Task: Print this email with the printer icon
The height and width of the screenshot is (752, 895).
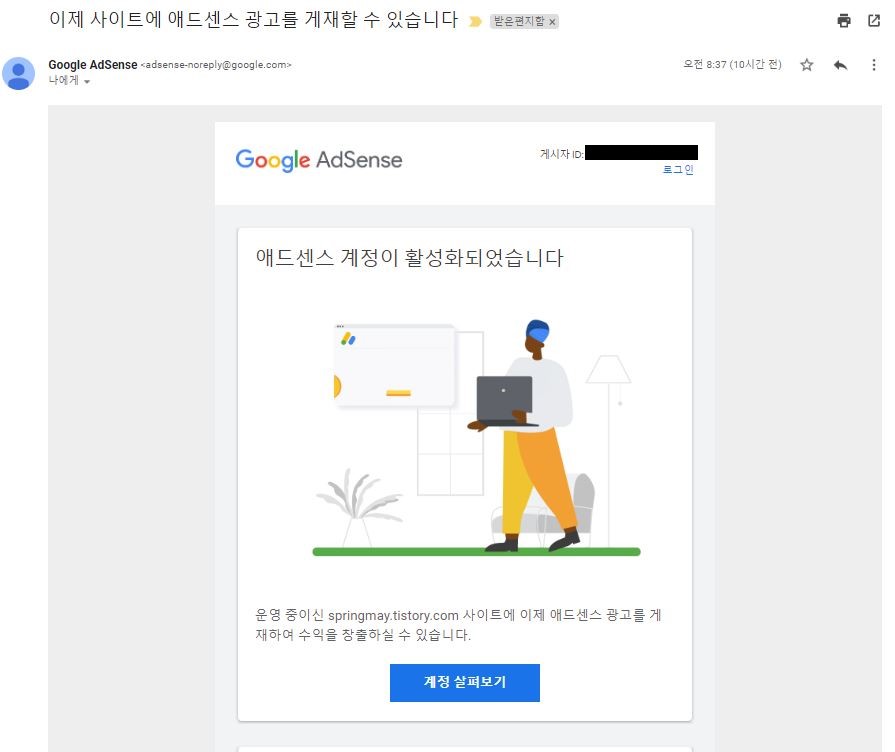Action: click(x=844, y=21)
